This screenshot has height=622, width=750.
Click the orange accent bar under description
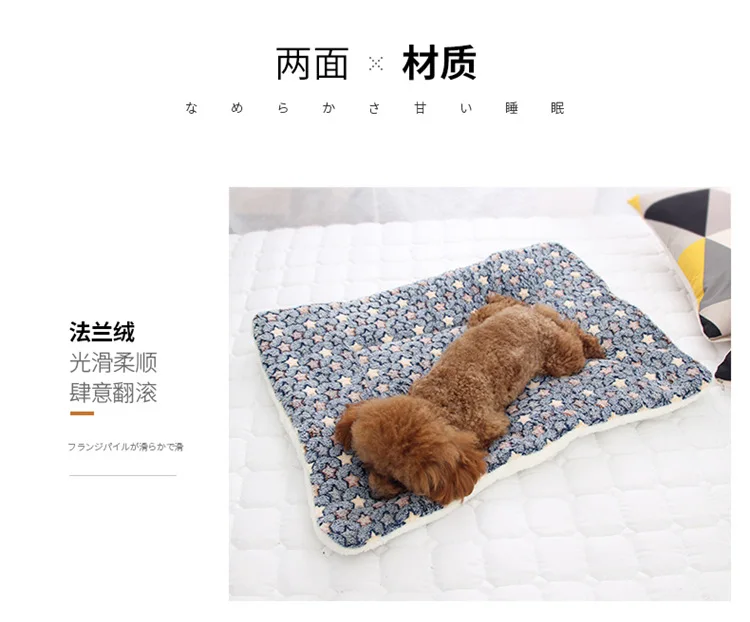click(82, 413)
